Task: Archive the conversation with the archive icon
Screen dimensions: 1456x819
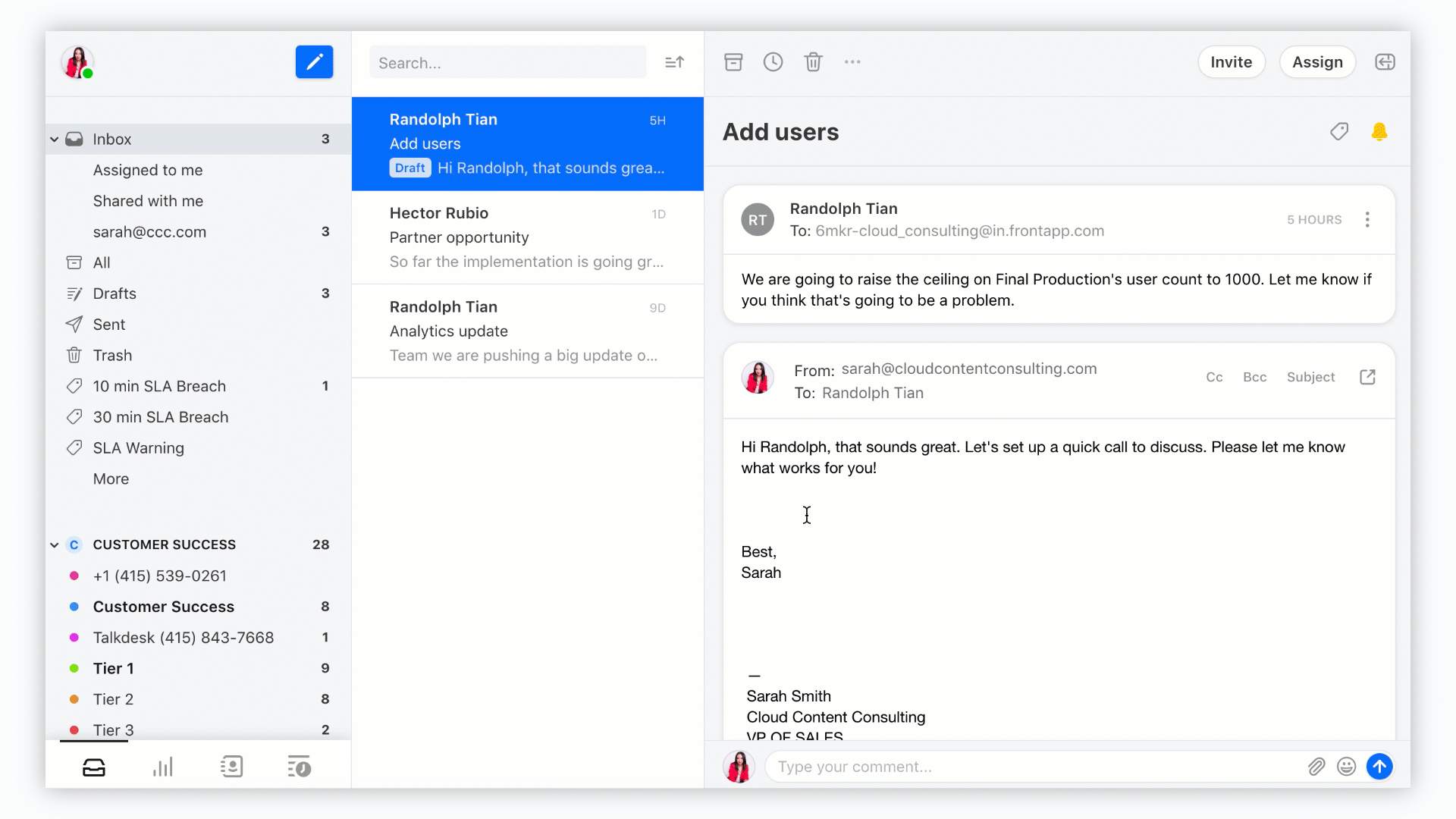Action: [733, 62]
